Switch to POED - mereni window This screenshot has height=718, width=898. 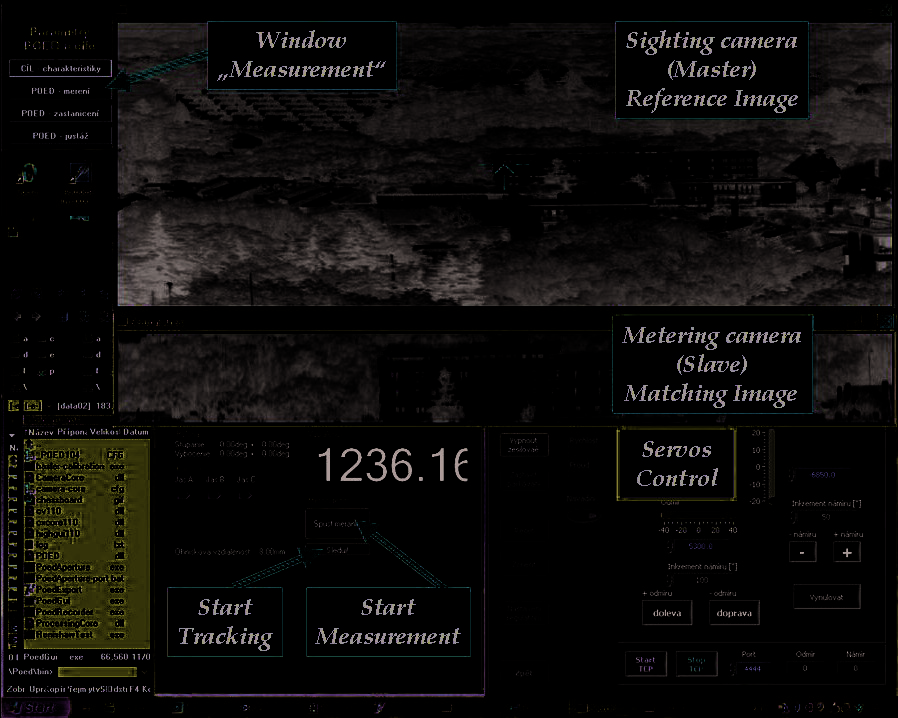62,91
